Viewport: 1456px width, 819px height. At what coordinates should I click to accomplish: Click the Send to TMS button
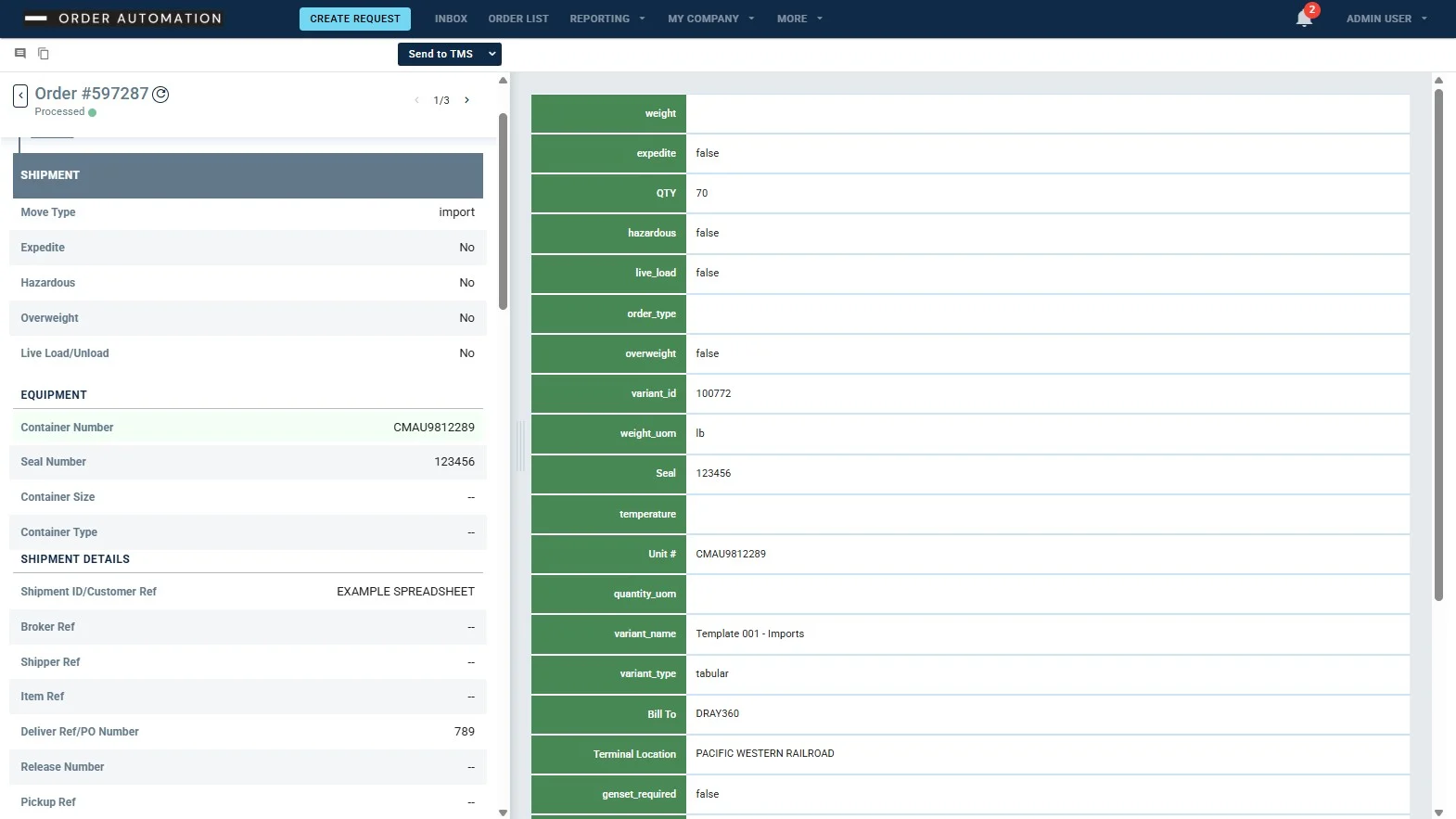(441, 54)
